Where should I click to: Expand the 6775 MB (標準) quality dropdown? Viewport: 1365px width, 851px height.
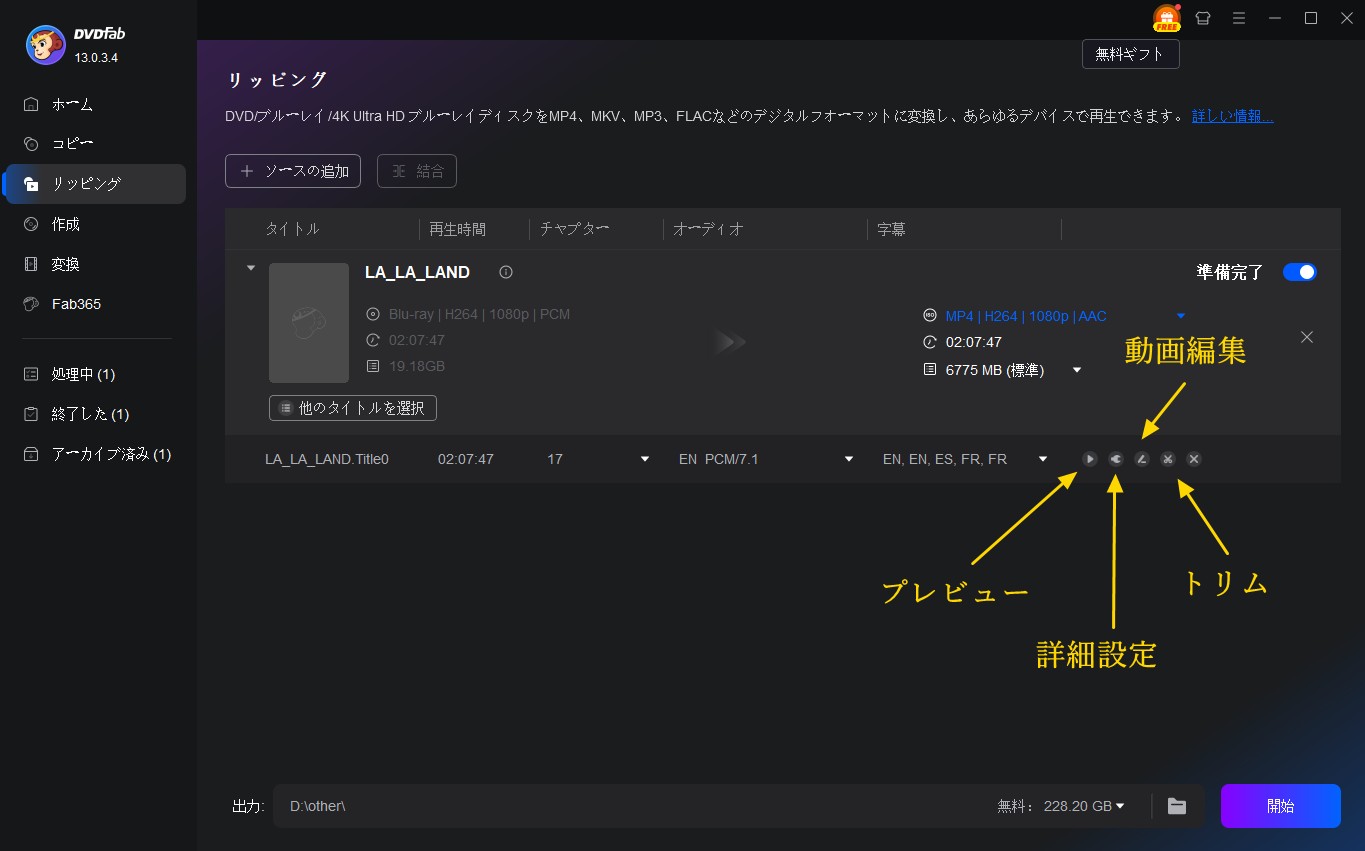pos(1077,370)
